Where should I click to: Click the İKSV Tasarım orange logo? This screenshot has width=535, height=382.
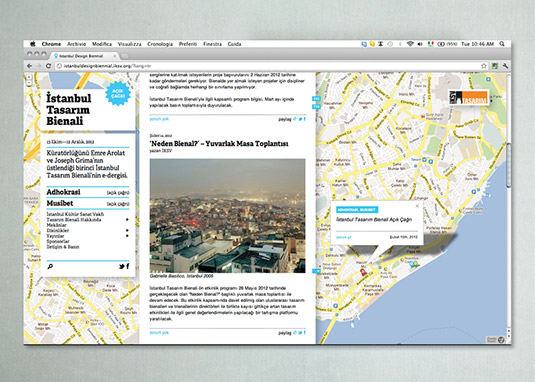pyautogui.click(x=468, y=98)
